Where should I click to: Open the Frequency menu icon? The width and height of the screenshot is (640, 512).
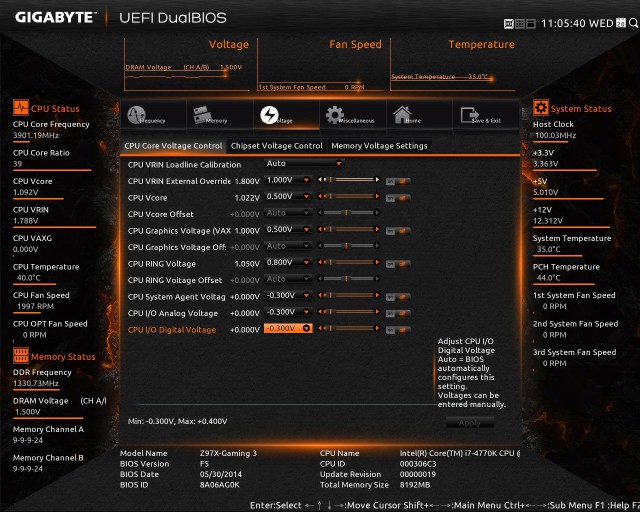pos(136,115)
